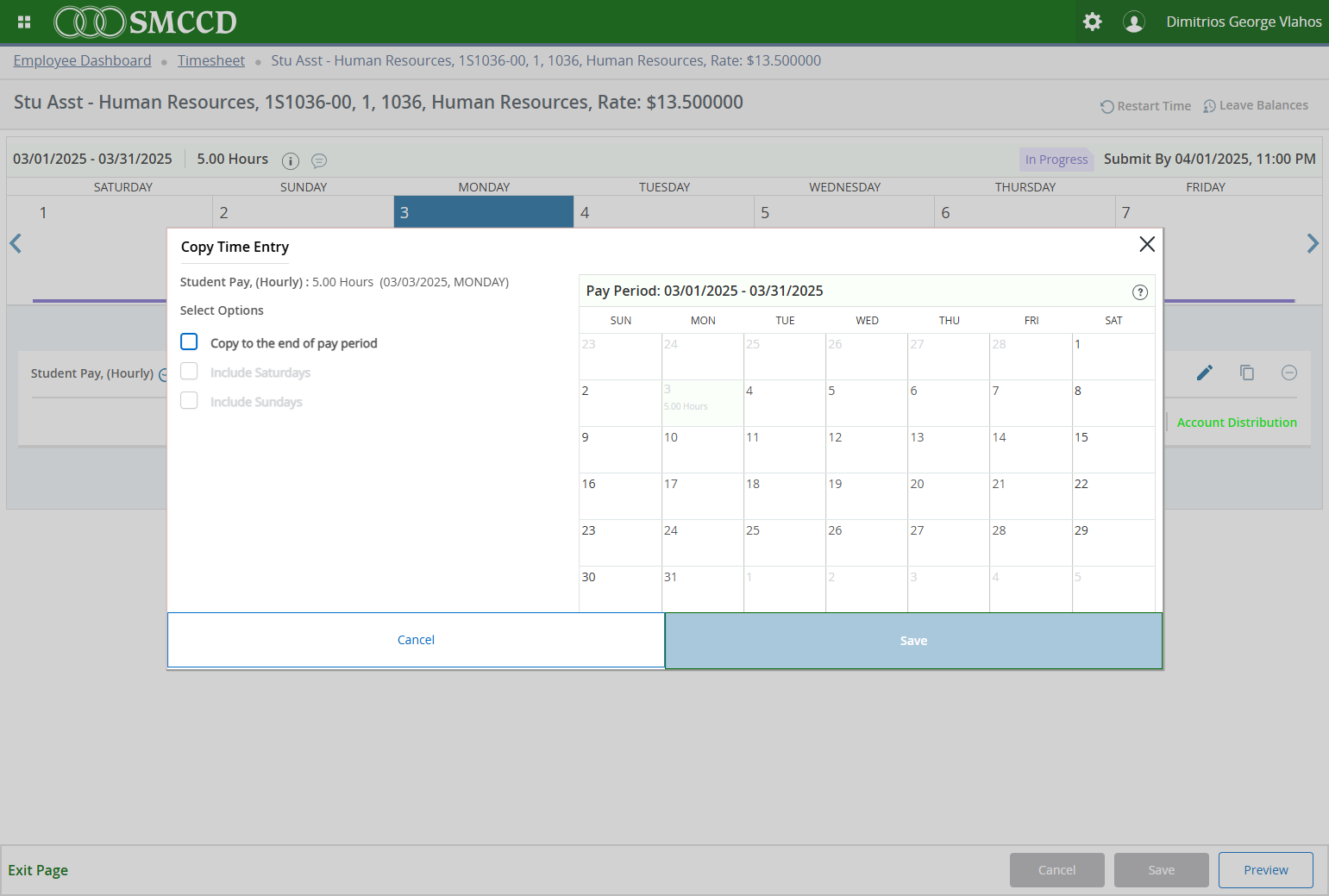Go to previous week with left chevron

click(16, 243)
